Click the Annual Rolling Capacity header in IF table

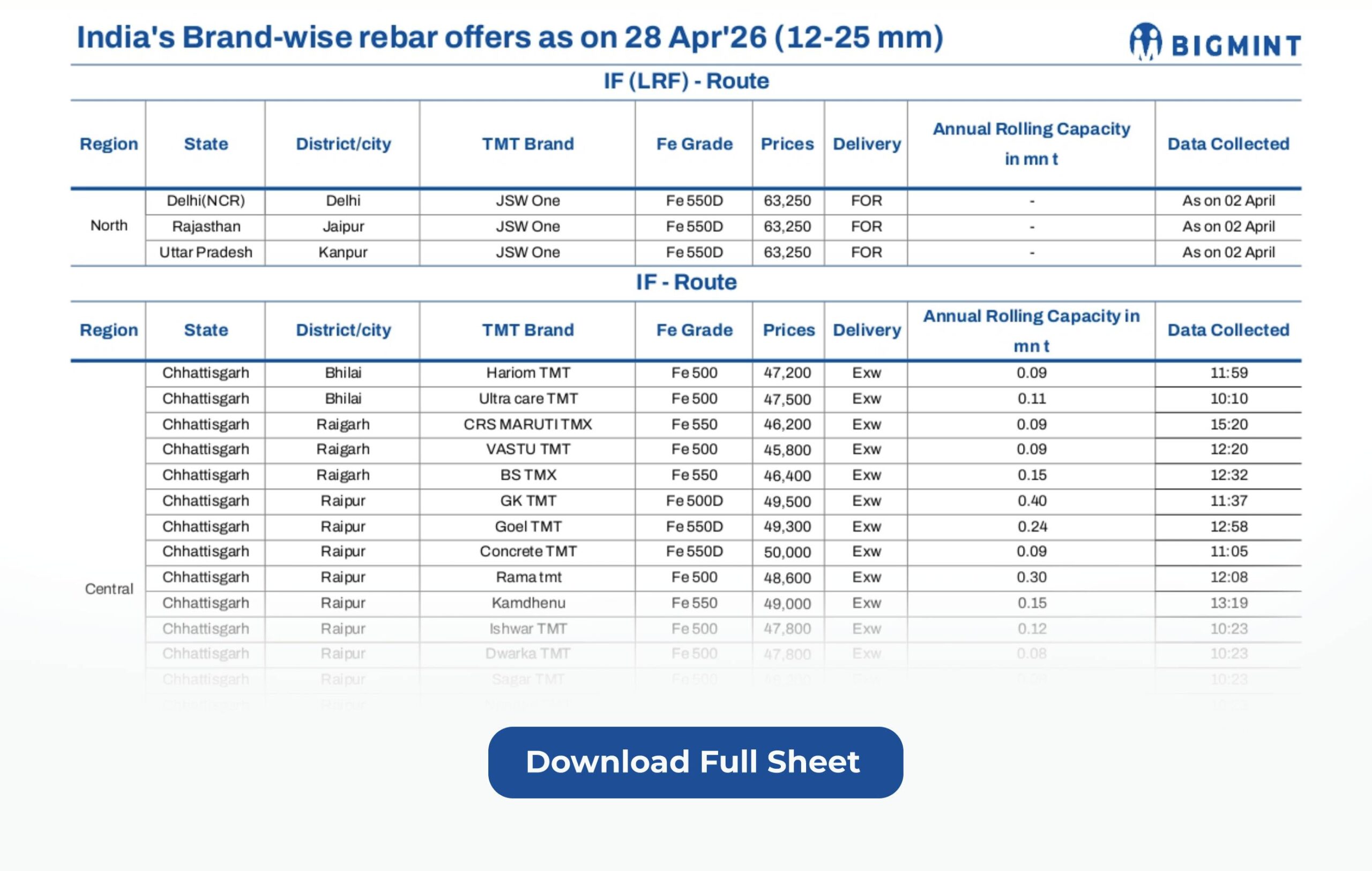tap(1031, 331)
